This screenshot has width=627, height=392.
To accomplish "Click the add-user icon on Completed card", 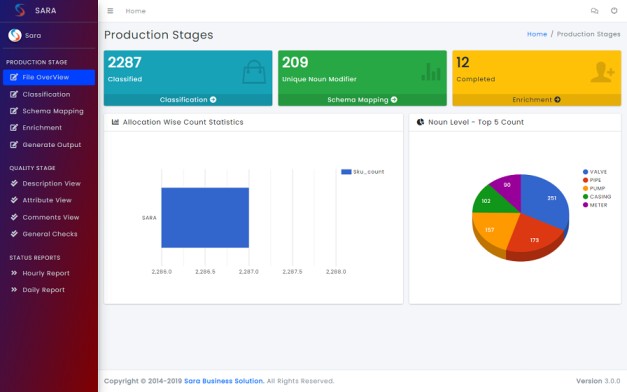I will pyautogui.click(x=602, y=72).
